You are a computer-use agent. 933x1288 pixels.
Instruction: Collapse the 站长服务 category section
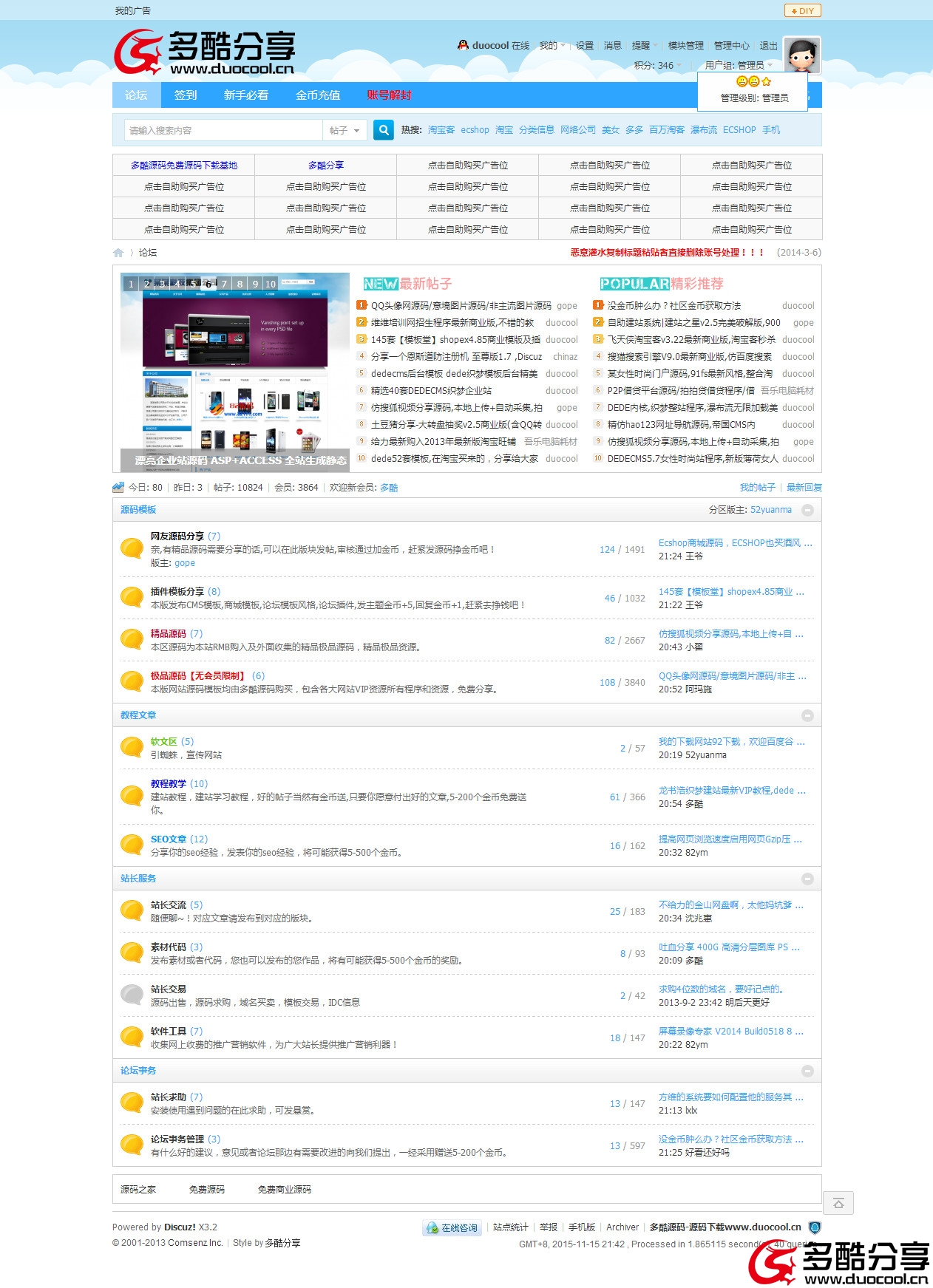pyautogui.click(x=807, y=879)
